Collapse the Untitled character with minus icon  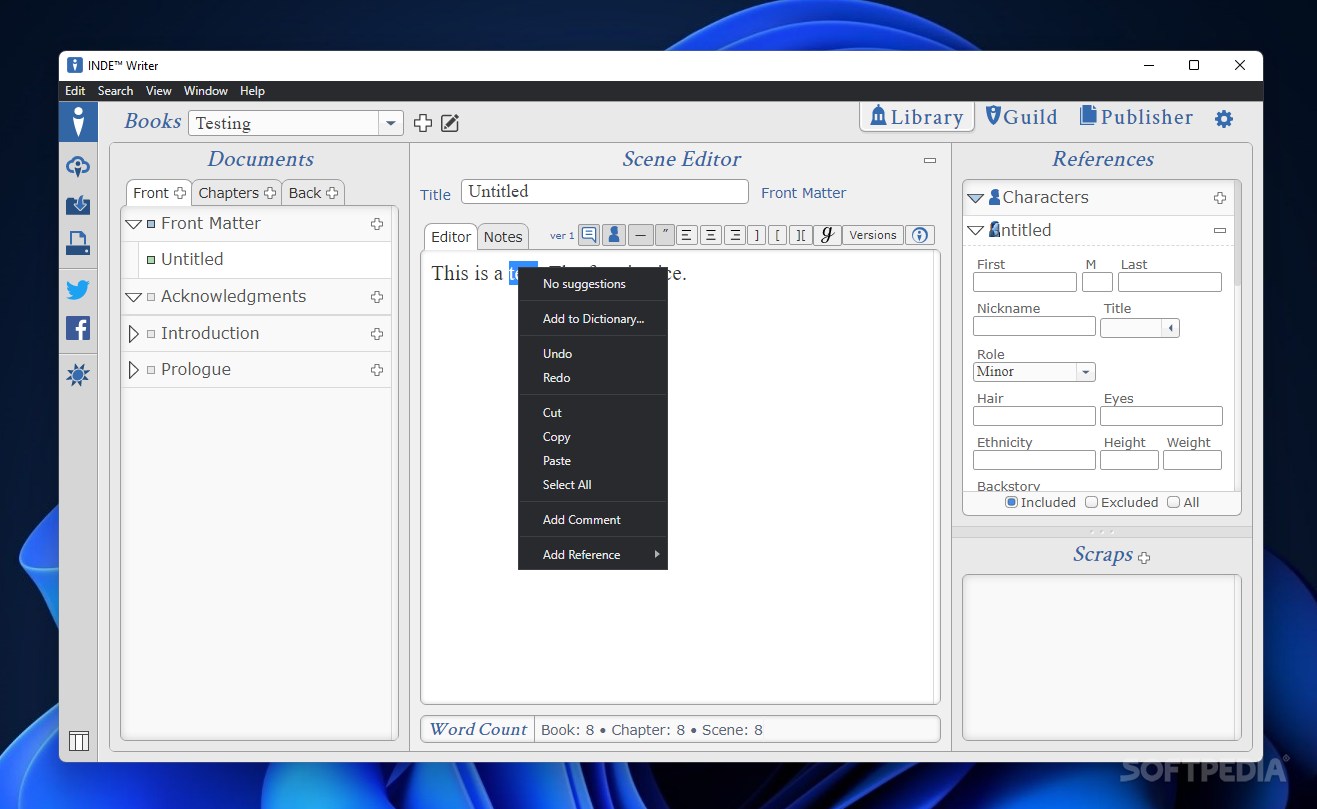click(1220, 230)
